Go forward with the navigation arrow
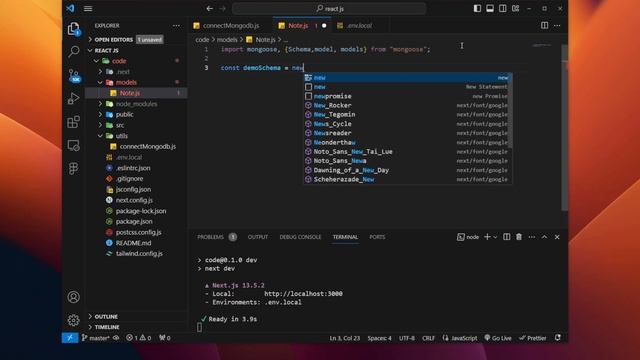Viewport: 640px width, 360px height. click(x=222, y=8)
